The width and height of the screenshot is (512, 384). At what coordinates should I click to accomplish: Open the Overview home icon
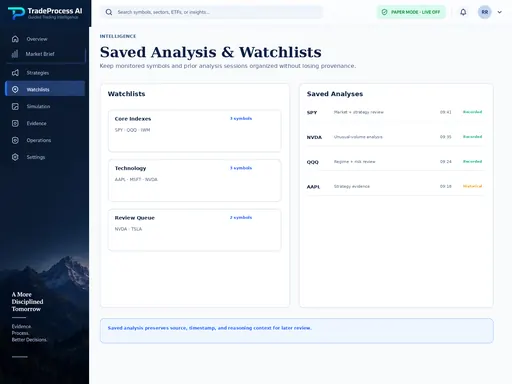point(15,39)
